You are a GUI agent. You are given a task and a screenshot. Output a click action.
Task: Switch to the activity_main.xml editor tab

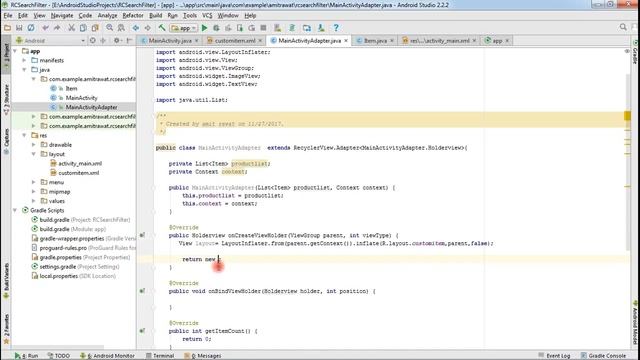[439, 40]
